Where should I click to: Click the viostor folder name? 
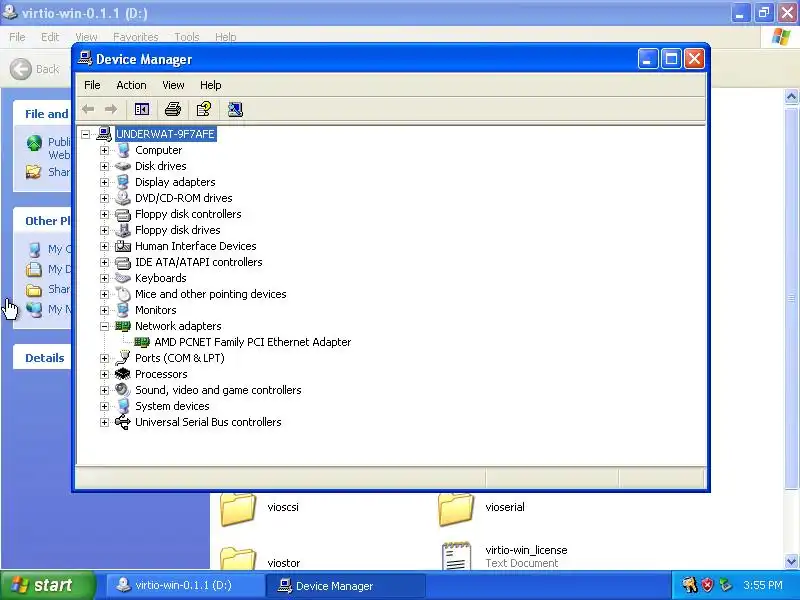(x=284, y=563)
